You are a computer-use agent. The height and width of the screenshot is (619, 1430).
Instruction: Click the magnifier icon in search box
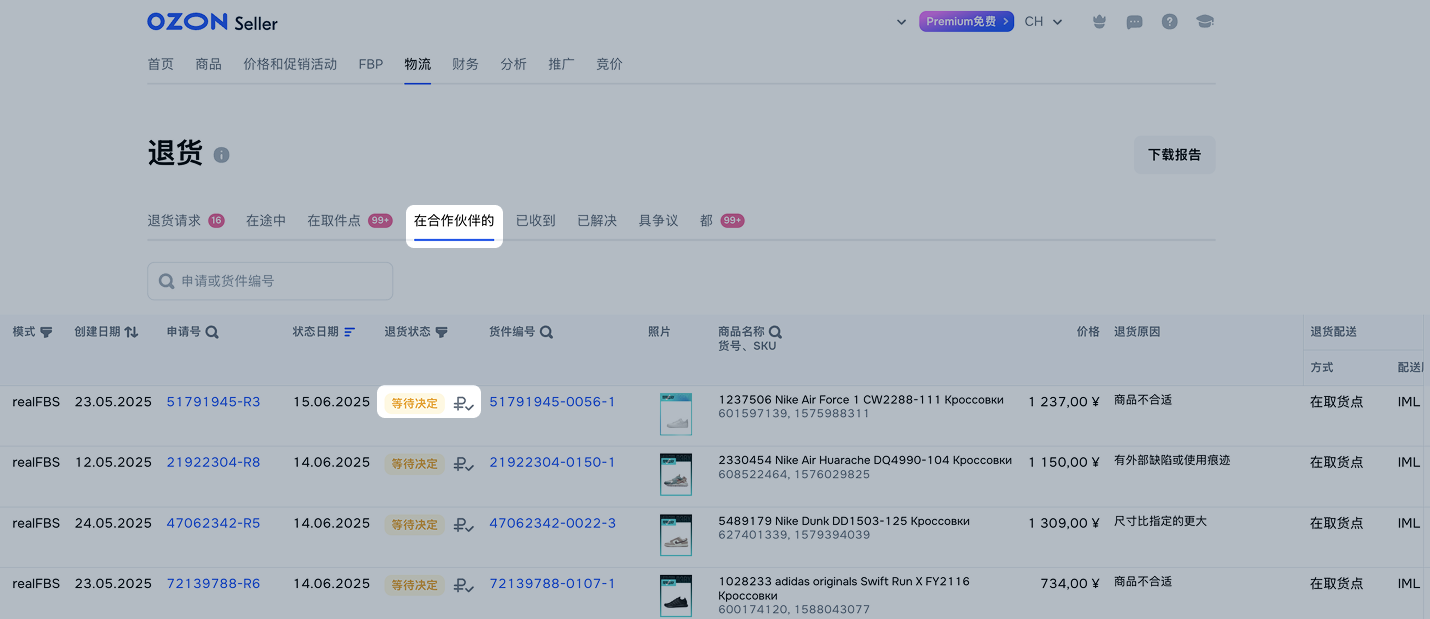[x=167, y=282]
